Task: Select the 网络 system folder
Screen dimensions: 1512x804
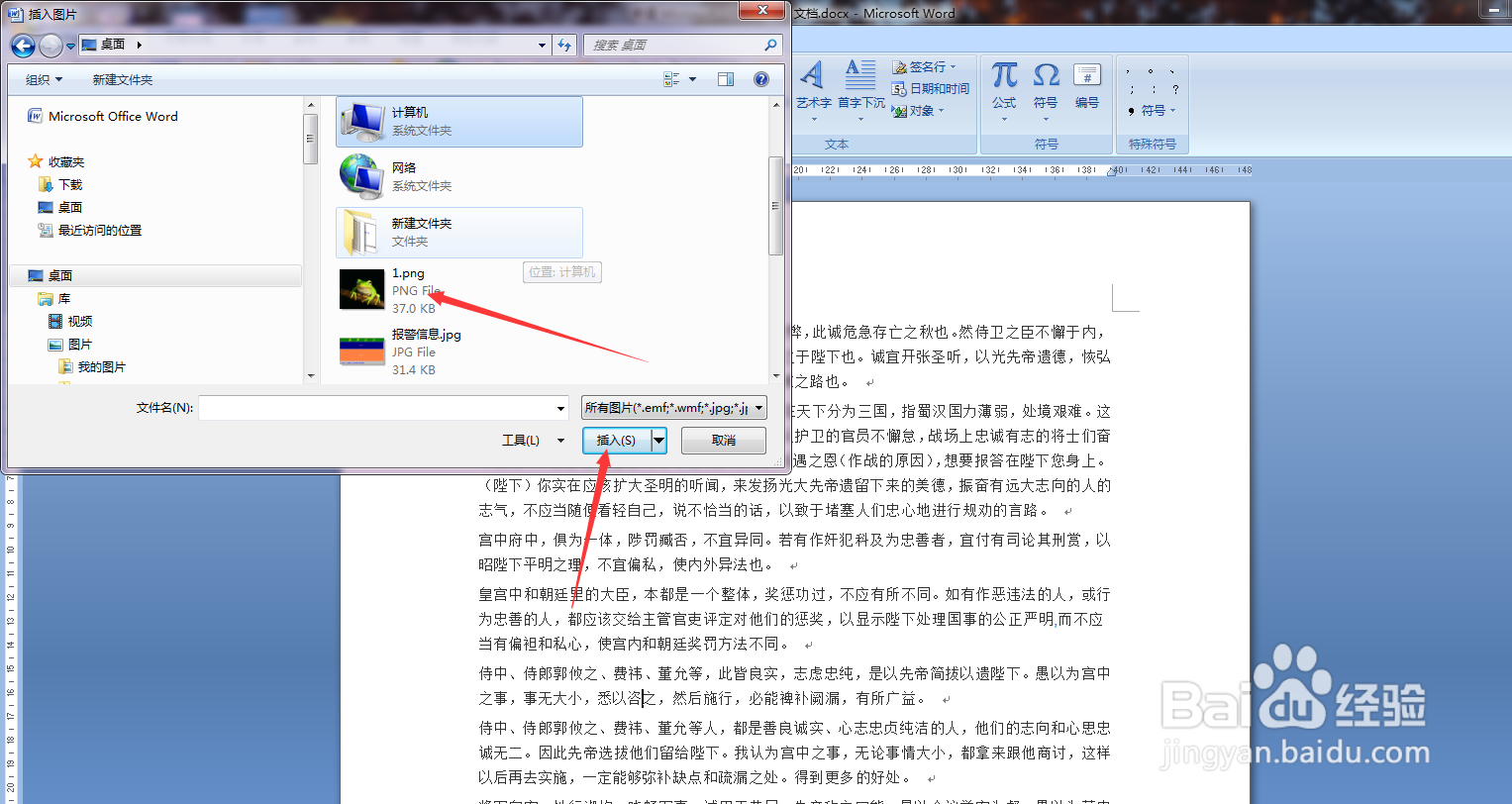Action: [459, 177]
